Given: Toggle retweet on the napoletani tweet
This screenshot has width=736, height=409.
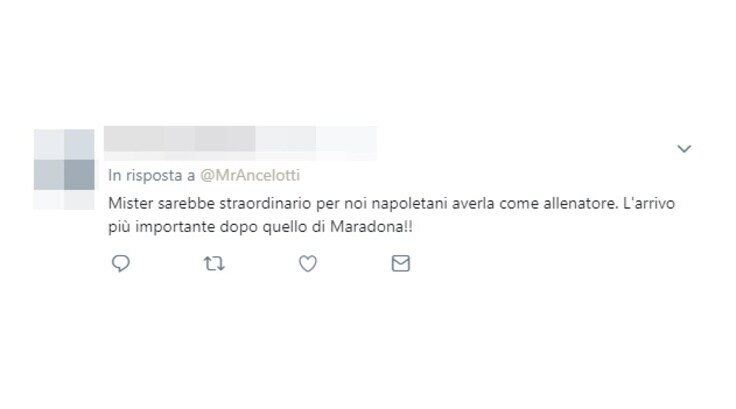Looking at the screenshot, I should 214,263.
